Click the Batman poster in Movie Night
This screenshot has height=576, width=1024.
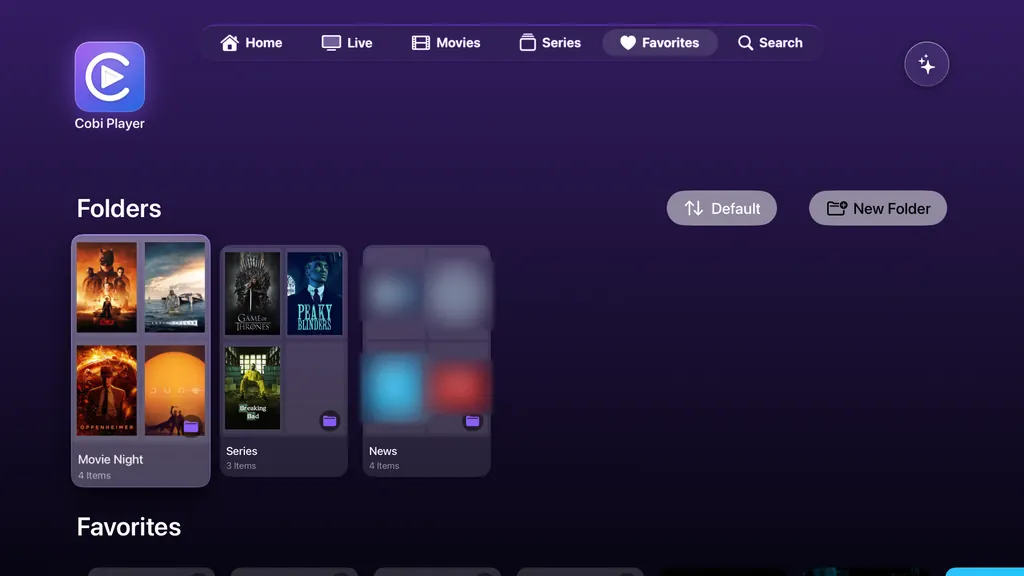(x=106, y=287)
